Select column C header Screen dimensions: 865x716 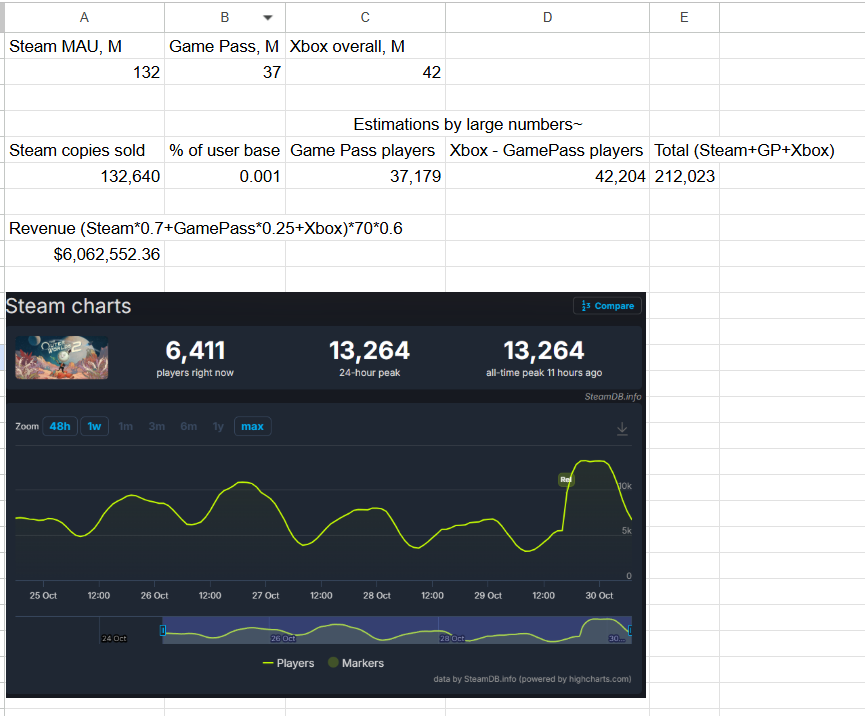(x=365, y=18)
